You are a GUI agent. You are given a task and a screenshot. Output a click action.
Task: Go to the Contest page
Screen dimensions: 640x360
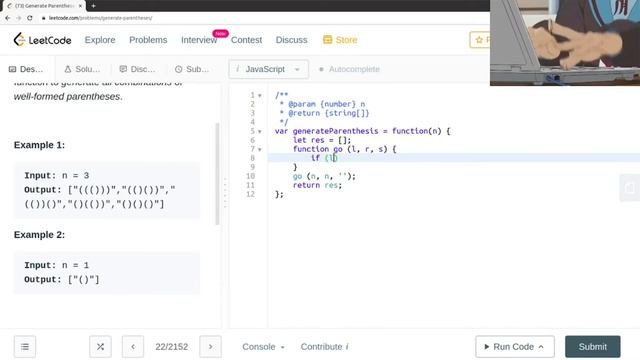click(246, 40)
